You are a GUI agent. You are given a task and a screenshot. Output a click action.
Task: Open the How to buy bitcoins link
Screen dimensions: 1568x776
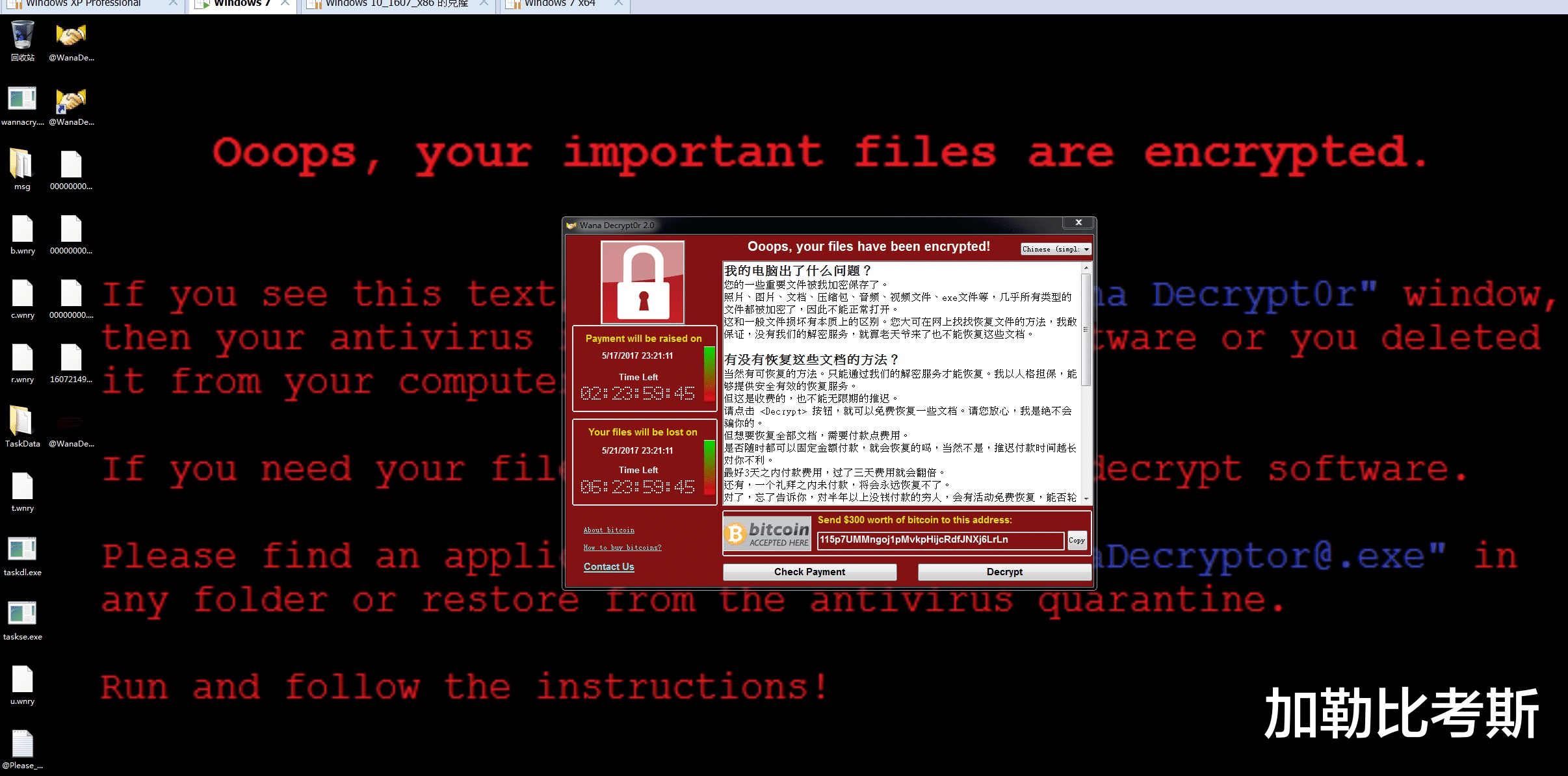622,547
